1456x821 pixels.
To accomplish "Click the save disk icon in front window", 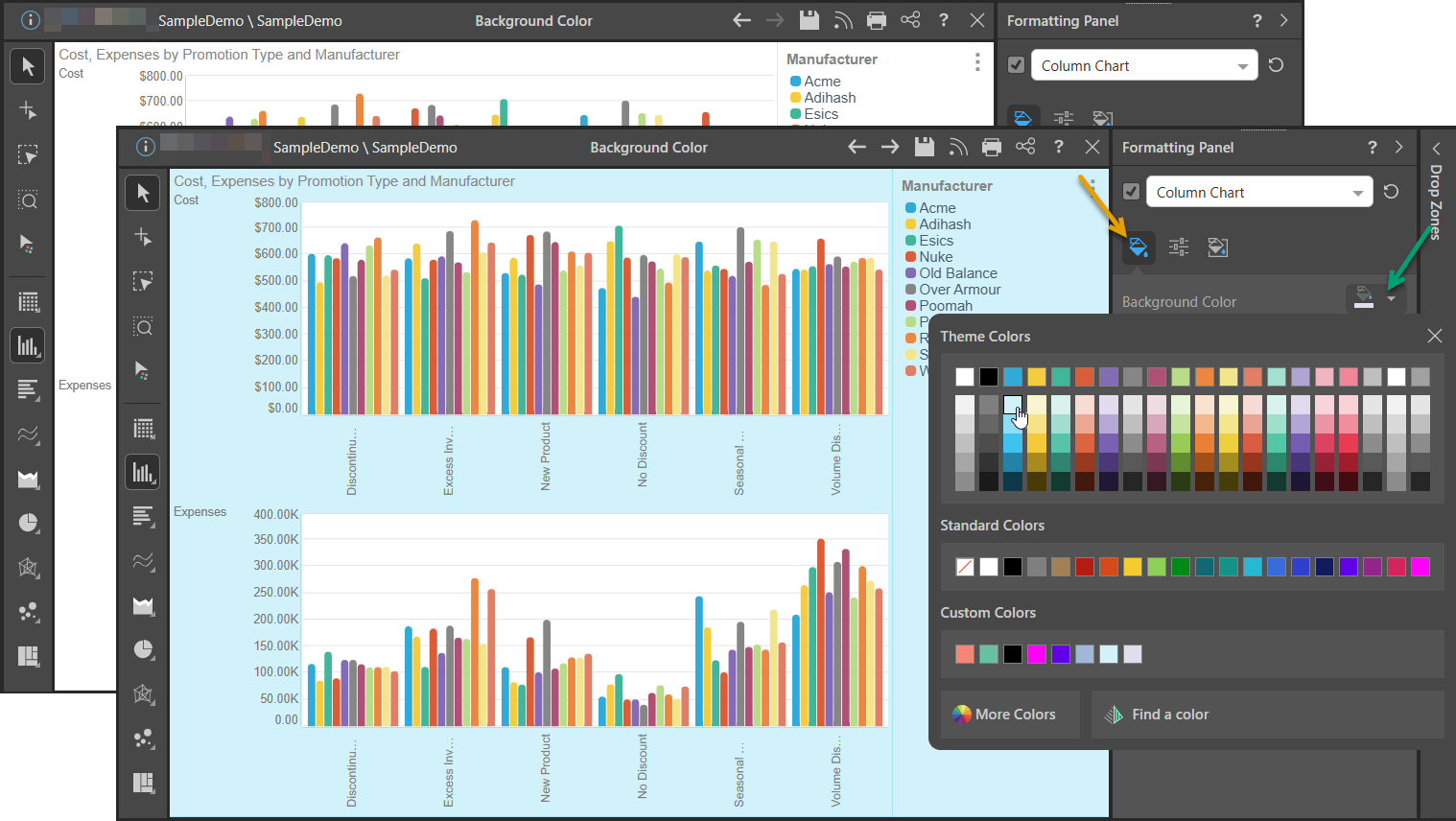I will pos(924,147).
